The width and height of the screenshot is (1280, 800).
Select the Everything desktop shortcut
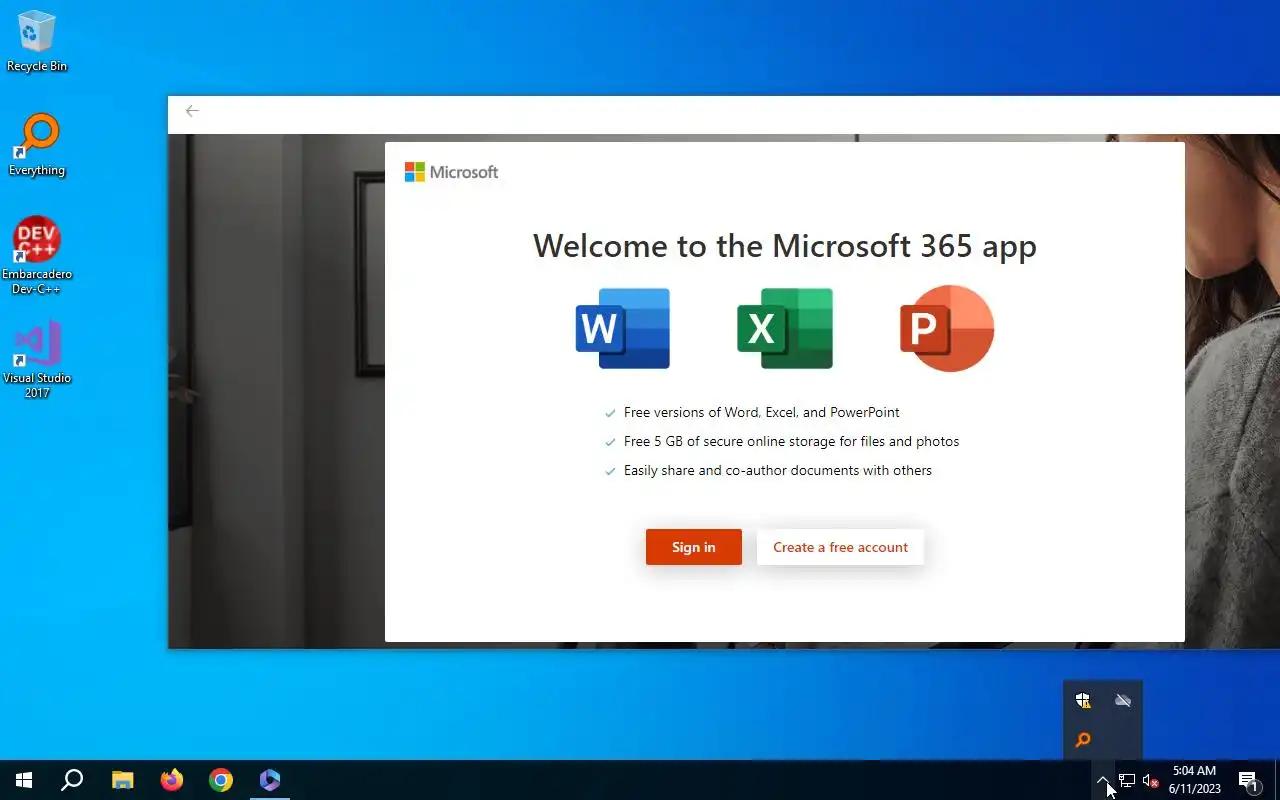[x=37, y=145]
